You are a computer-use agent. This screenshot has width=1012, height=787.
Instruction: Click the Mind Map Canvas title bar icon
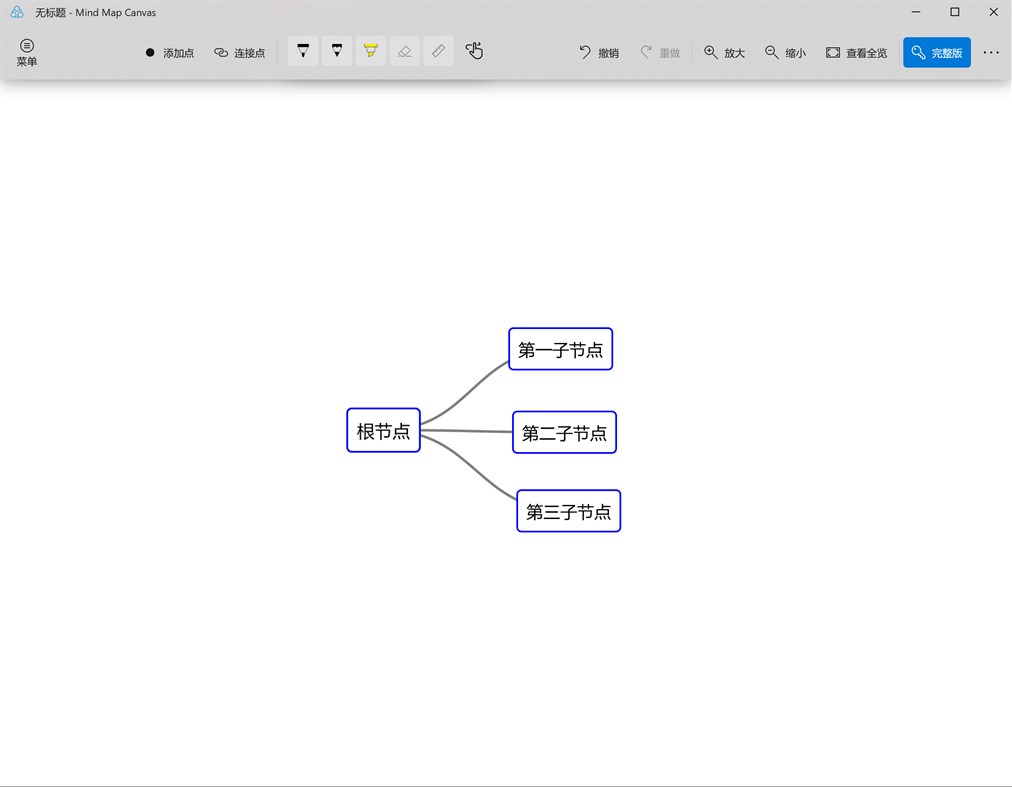pos(15,12)
